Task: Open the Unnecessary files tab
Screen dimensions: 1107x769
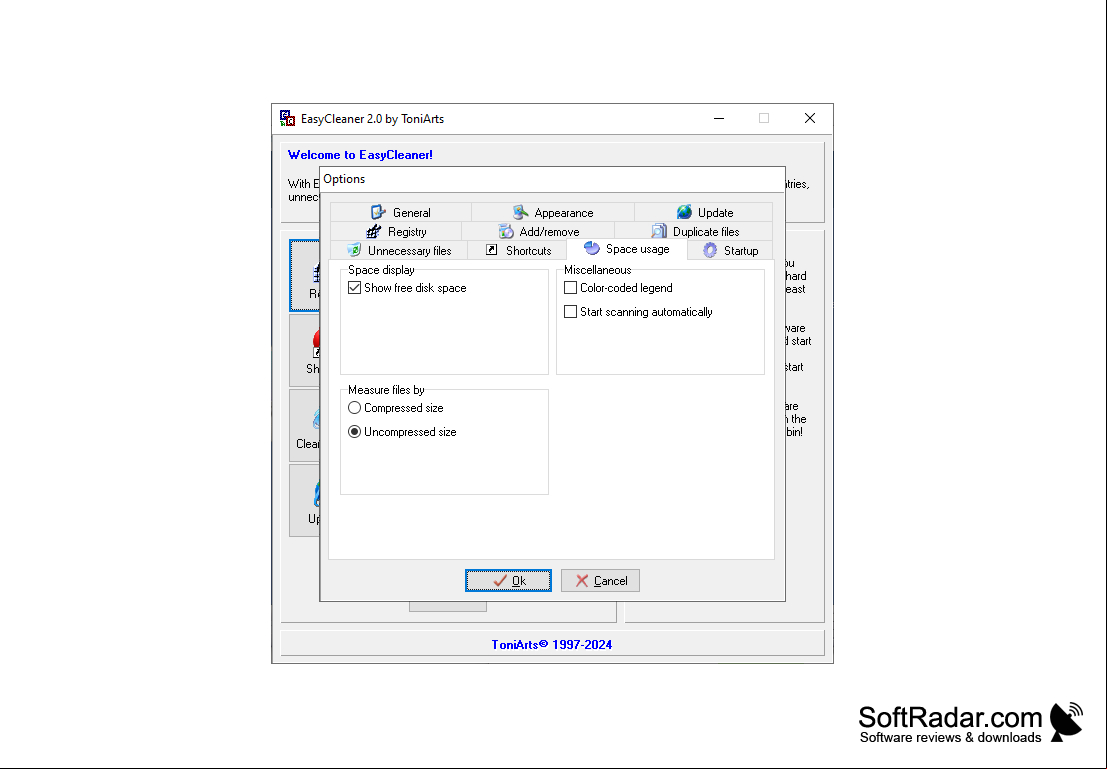Action: (x=398, y=250)
